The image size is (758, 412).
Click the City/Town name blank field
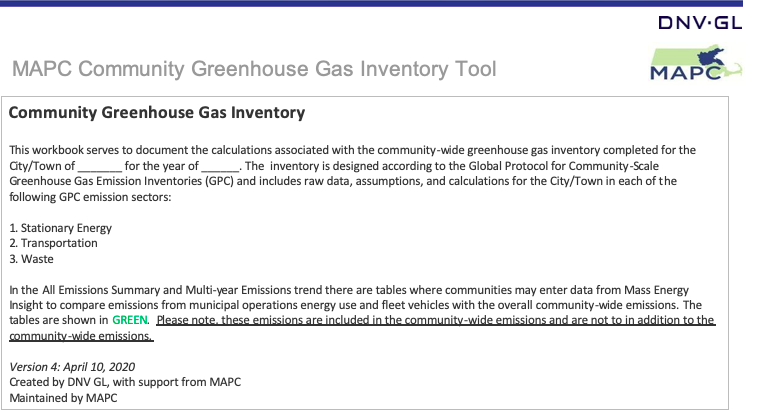click(100, 166)
